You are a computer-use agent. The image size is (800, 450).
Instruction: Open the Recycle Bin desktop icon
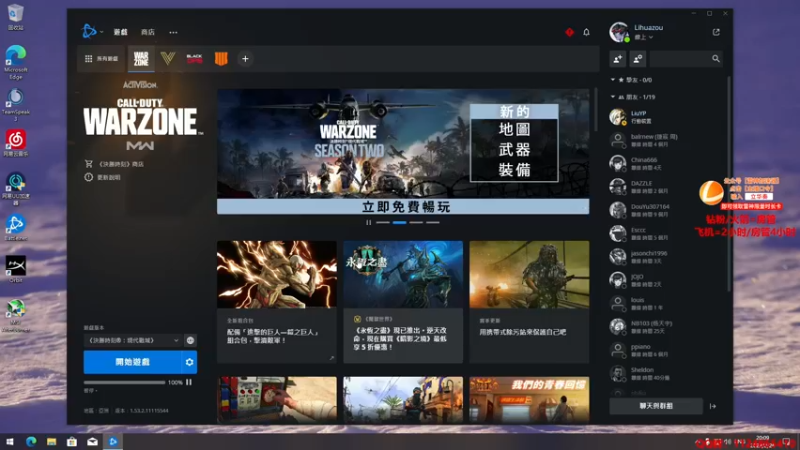click(x=15, y=17)
